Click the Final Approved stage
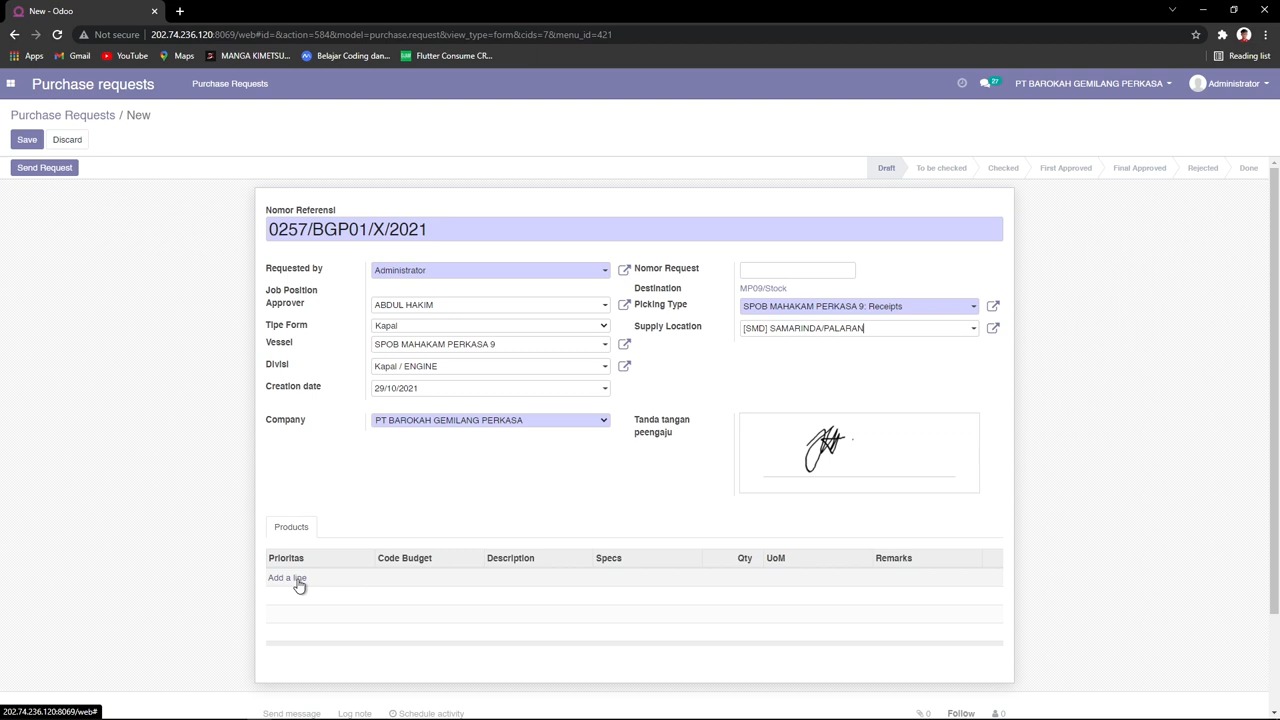Viewport: 1280px width, 720px height. click(1139, 168)
